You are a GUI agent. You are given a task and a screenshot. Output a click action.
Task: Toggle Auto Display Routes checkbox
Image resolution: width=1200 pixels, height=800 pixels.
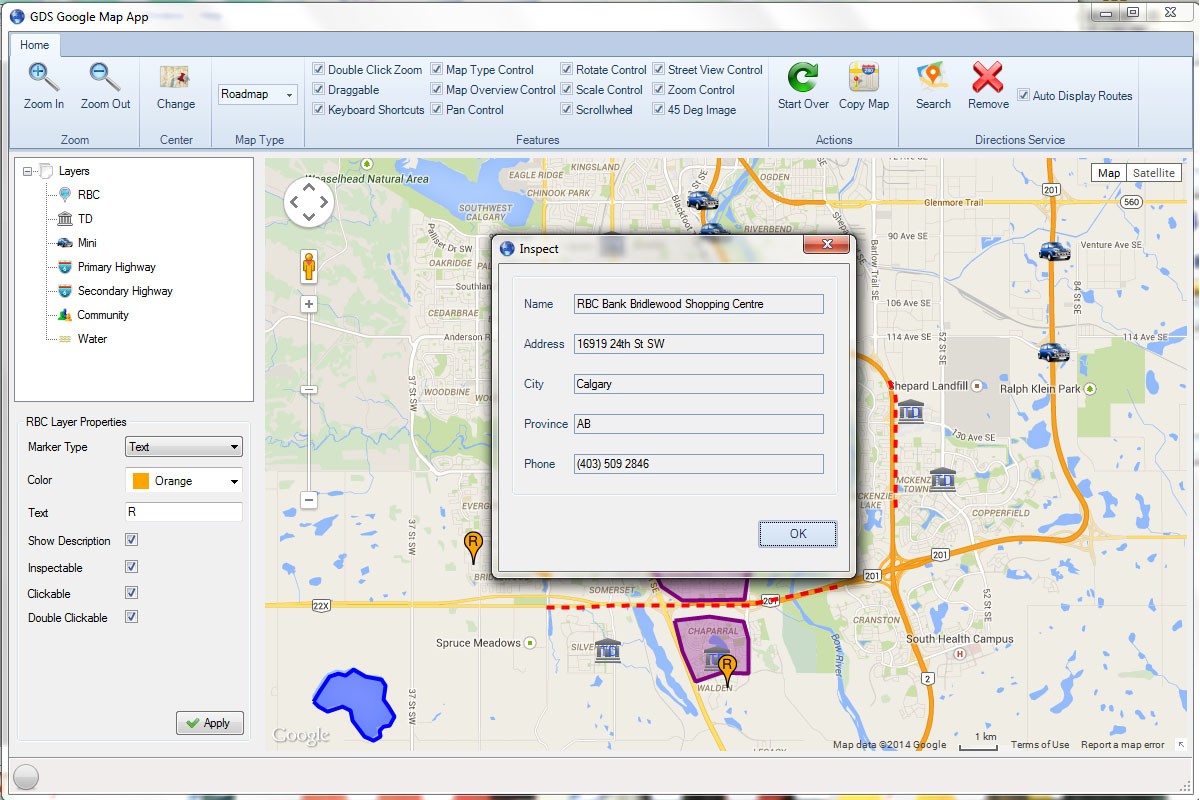coord(1024,95)
